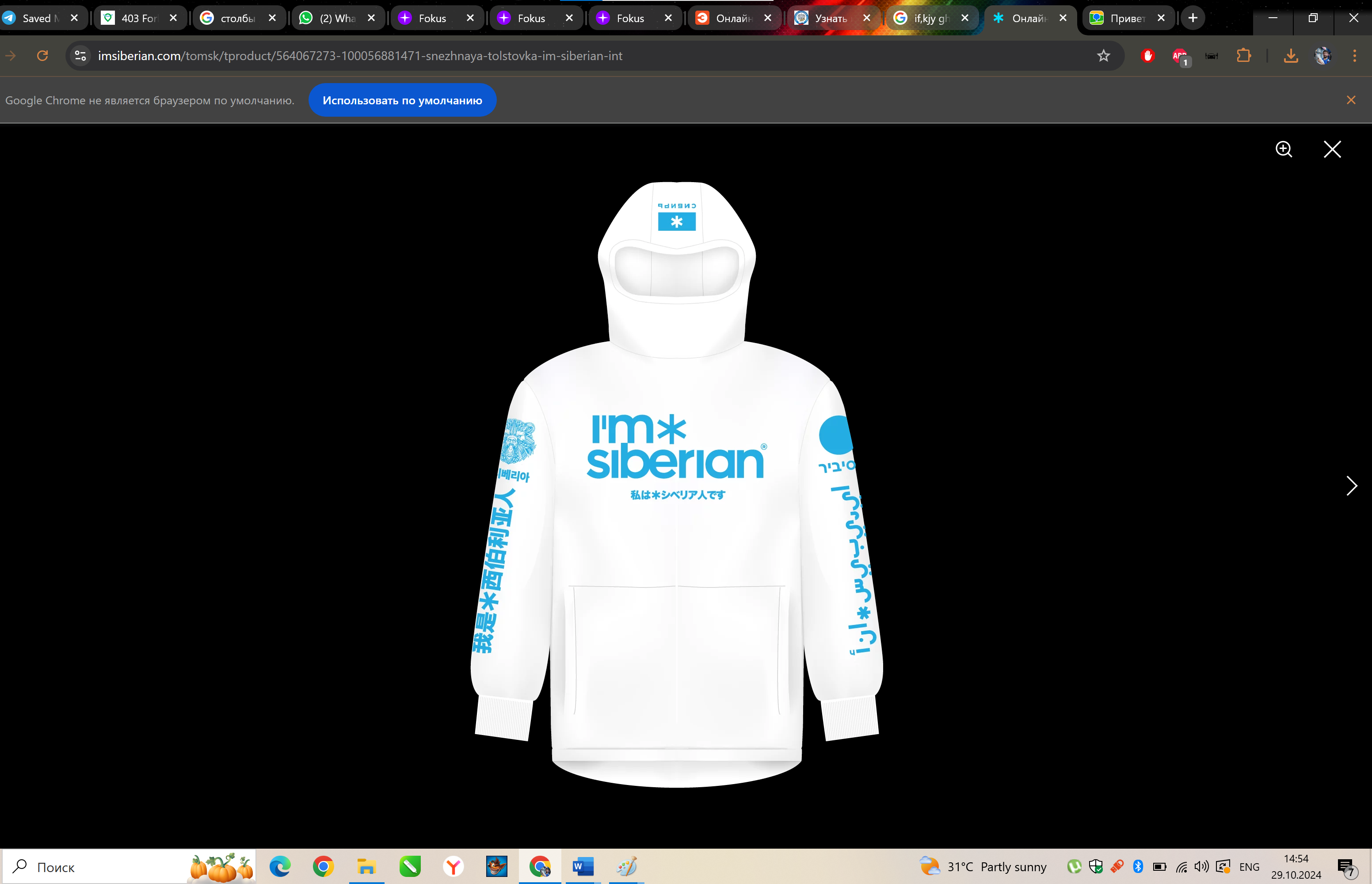Open Windows Security shield in tray
The image size is (1372, 884).
tap(1096, 866)
